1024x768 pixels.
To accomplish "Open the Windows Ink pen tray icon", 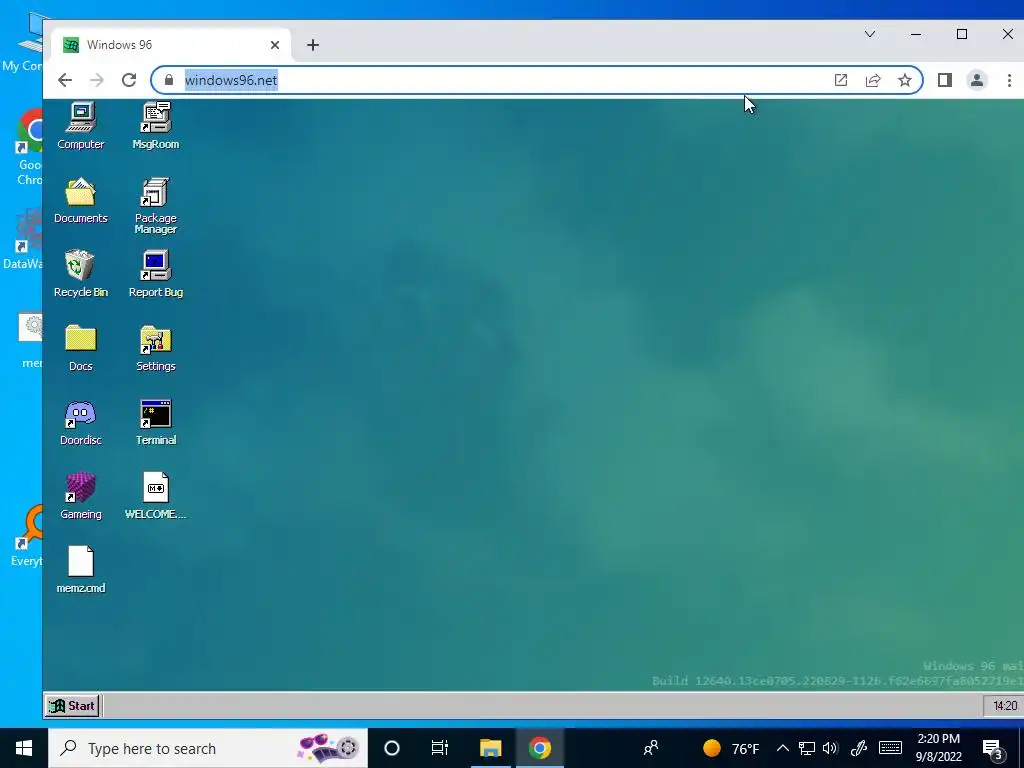I will click(x=859, y=748).
